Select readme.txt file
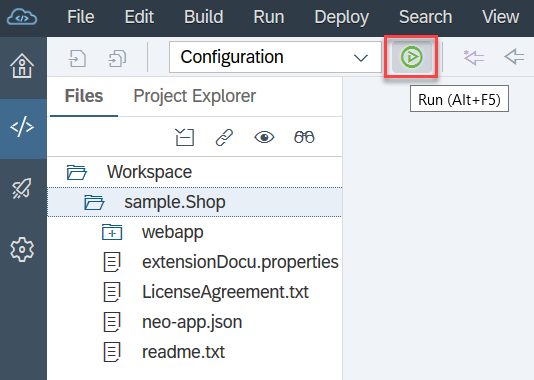This screenshot has width=534, height=380. pos(183,352)
